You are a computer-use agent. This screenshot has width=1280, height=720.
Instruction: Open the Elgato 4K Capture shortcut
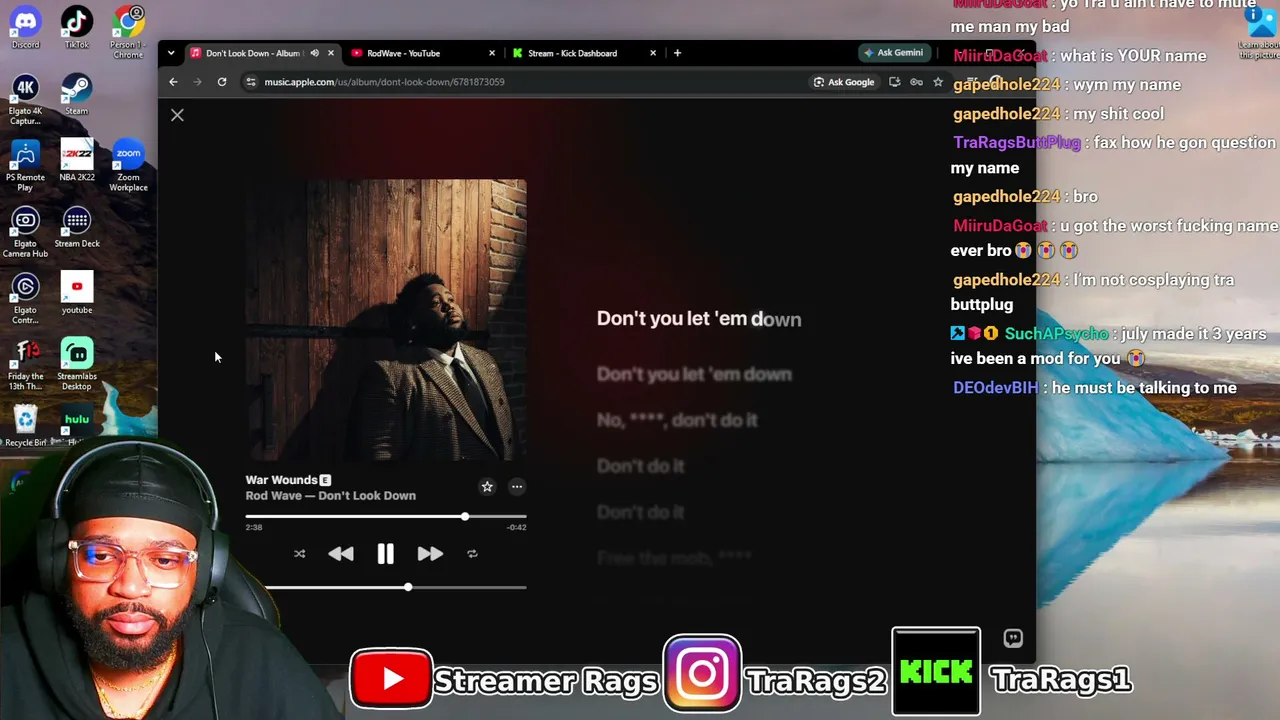[x=25, y=100]
